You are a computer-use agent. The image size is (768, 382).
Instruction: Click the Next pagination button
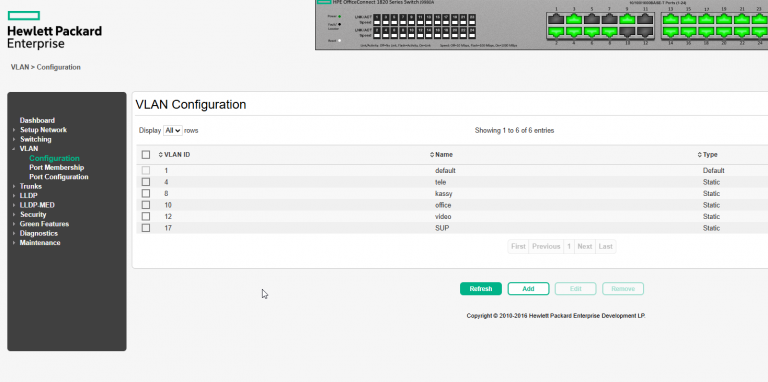(x=585, y=246)
